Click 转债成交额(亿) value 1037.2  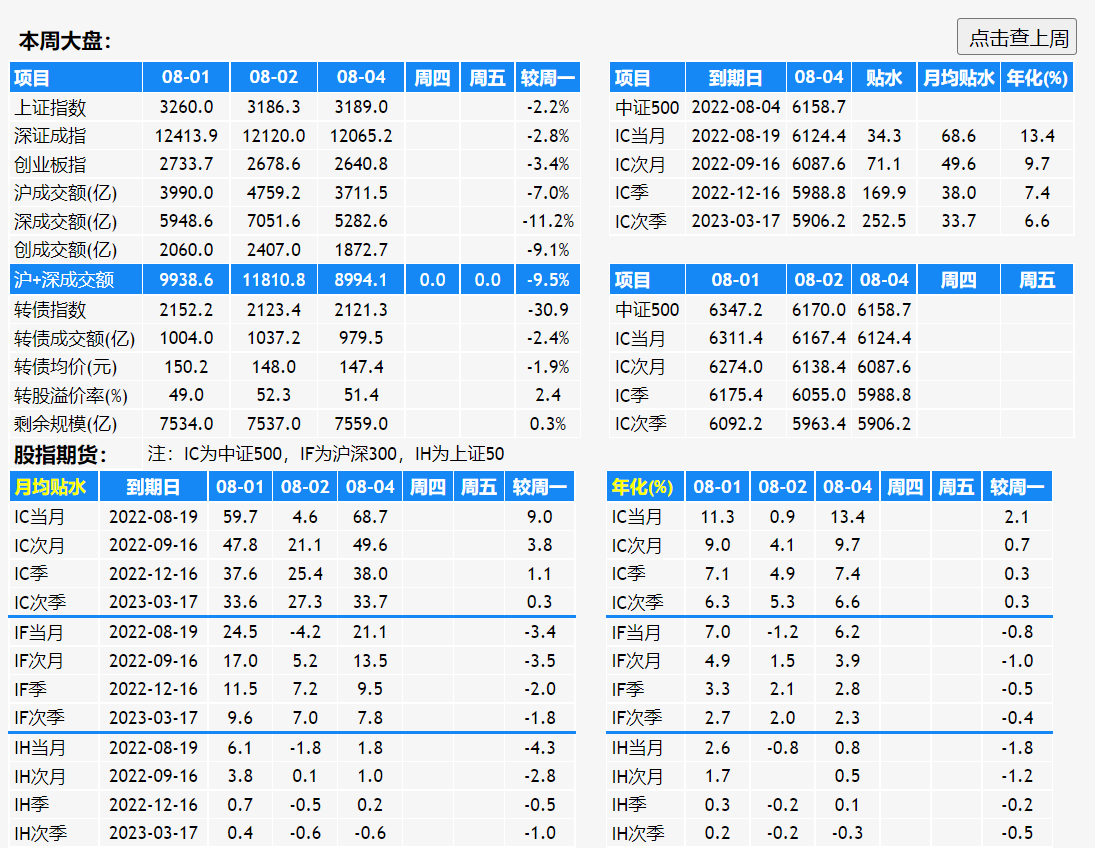[x=274, y=338]
